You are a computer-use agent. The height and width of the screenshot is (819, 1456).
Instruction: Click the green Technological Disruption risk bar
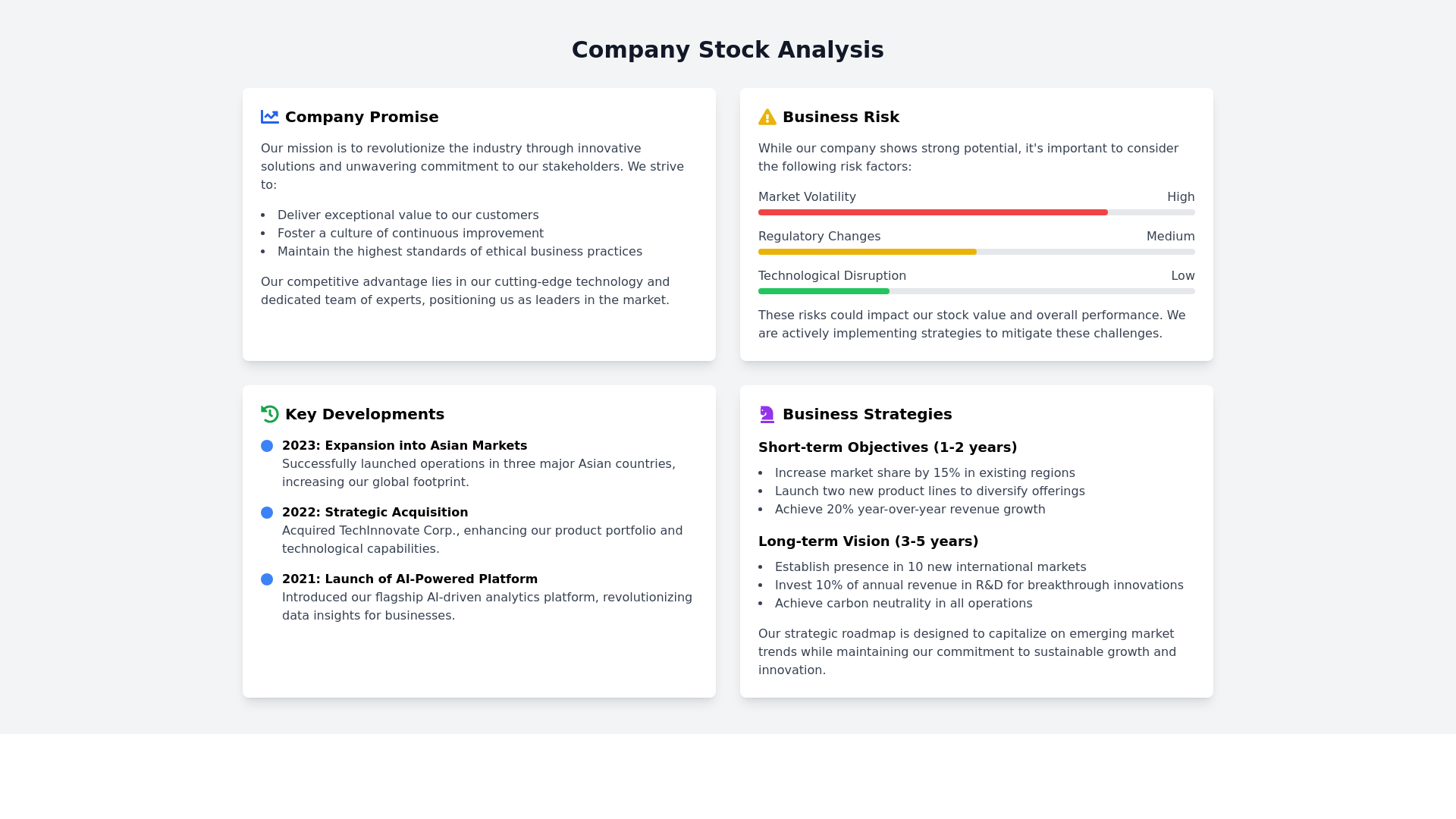[824, 291]
